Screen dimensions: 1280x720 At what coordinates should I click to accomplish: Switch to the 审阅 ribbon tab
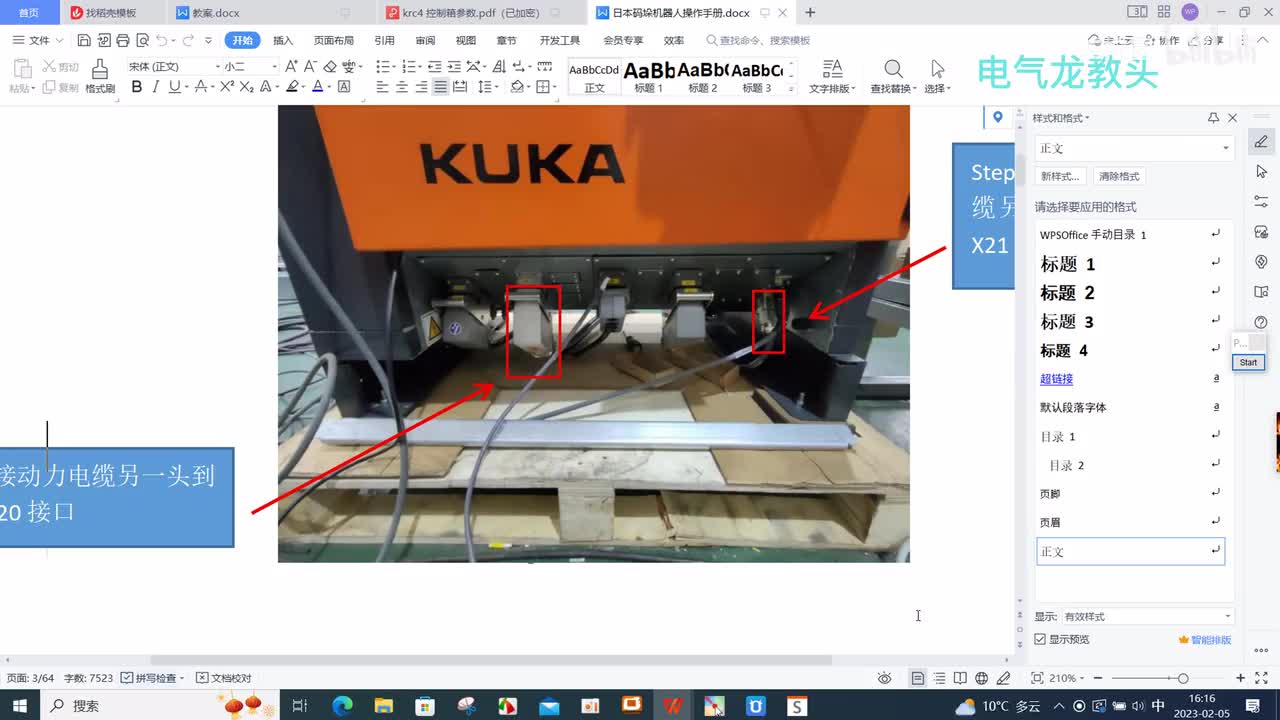click(425, 40)
